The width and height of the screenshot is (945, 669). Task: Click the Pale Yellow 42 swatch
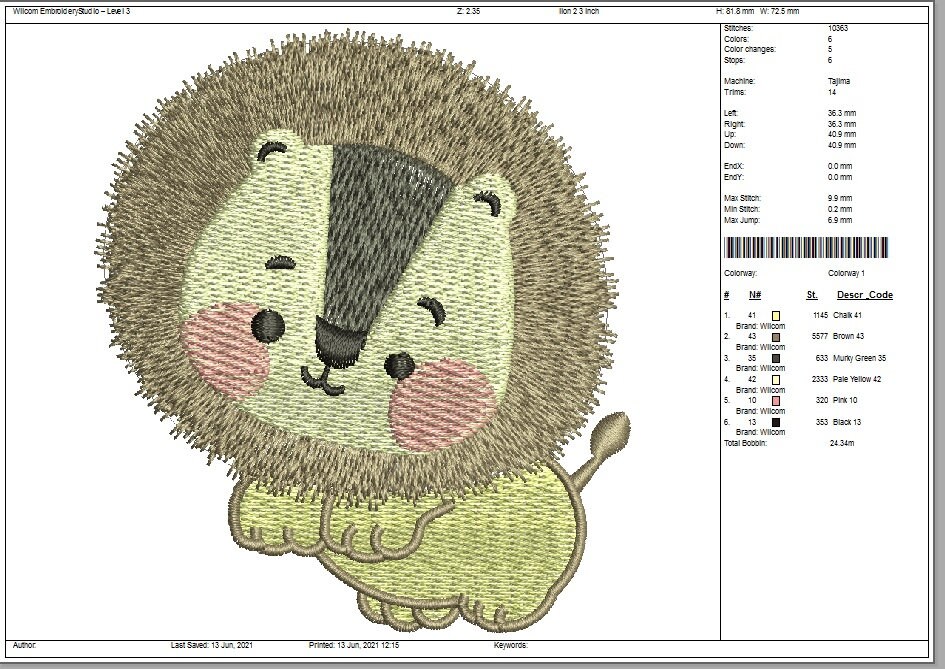(x=776, y=380)
